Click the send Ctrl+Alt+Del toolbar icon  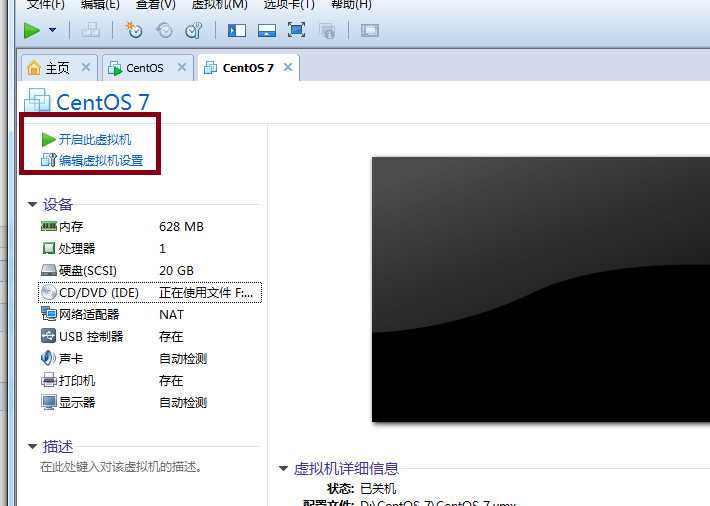click(91, 30)
